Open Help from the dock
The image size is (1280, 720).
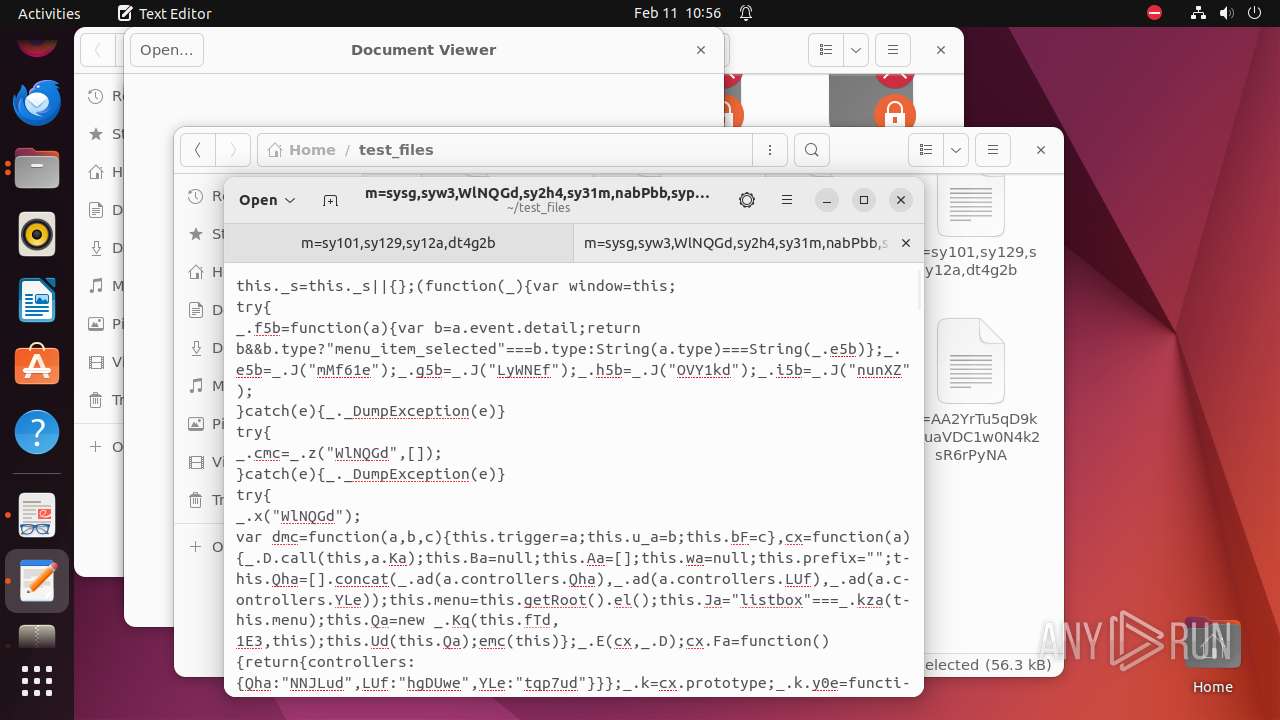pos(37,433)
